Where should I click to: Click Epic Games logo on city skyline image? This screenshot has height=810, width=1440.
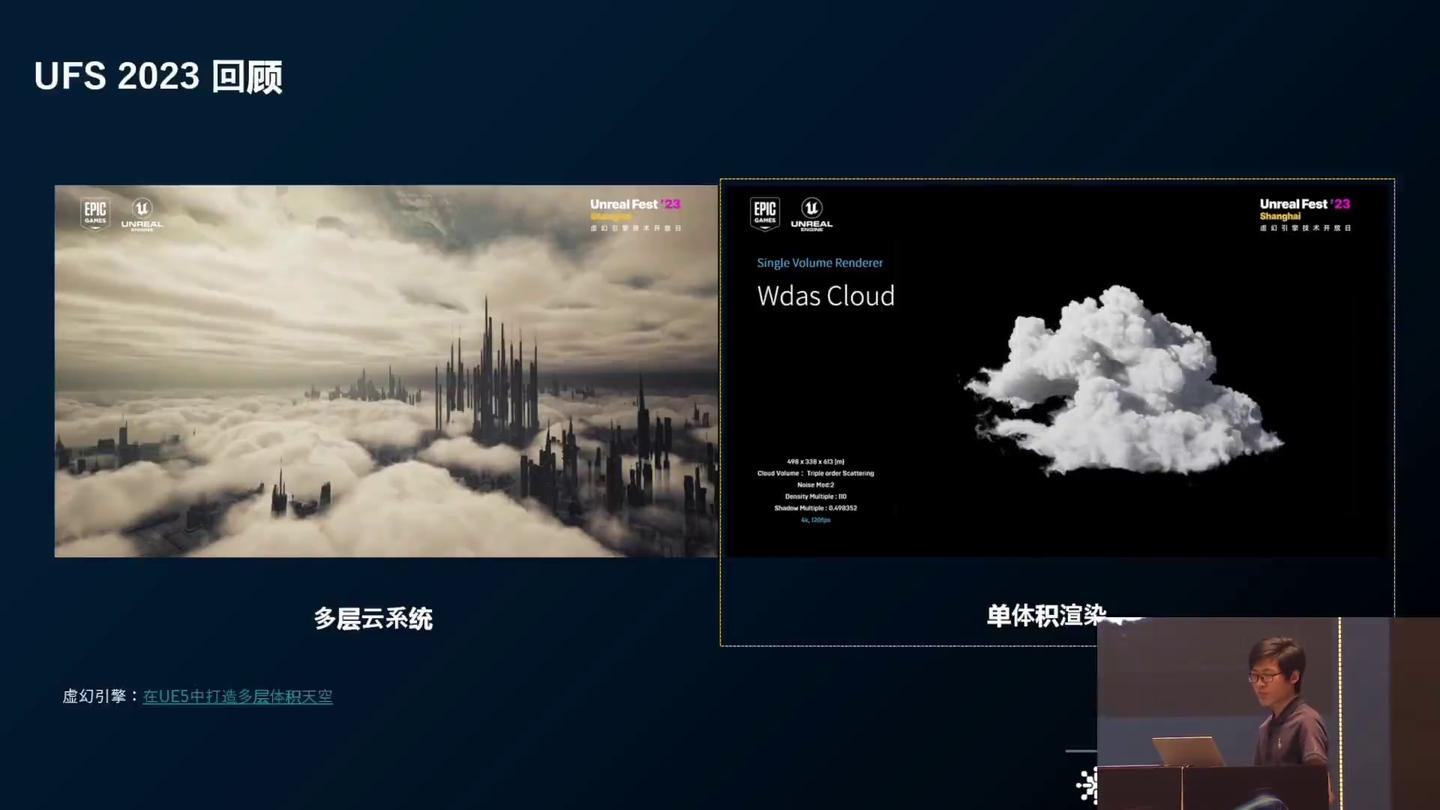(x=95, y=214)
